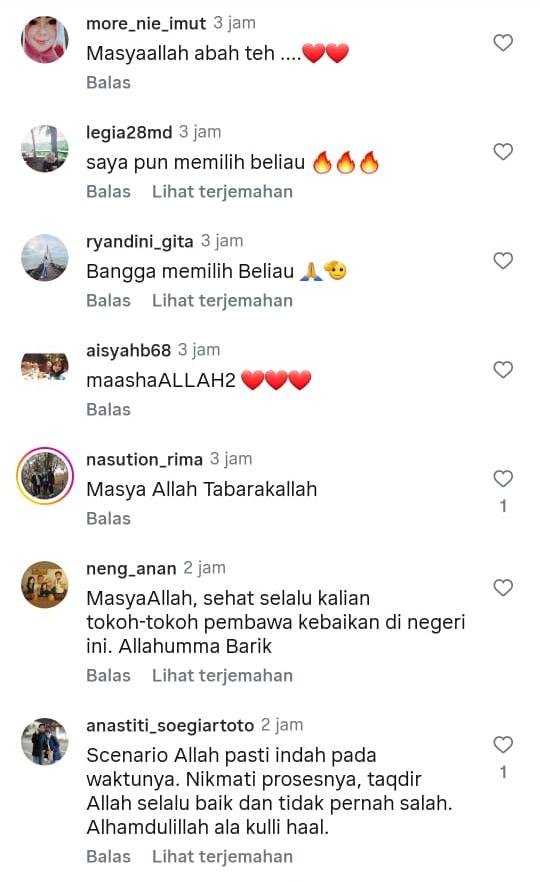Click Lihat terjemahan under neng_anan's comment
The height and width of the screenshot is (882, 540).
pos(222,676)
